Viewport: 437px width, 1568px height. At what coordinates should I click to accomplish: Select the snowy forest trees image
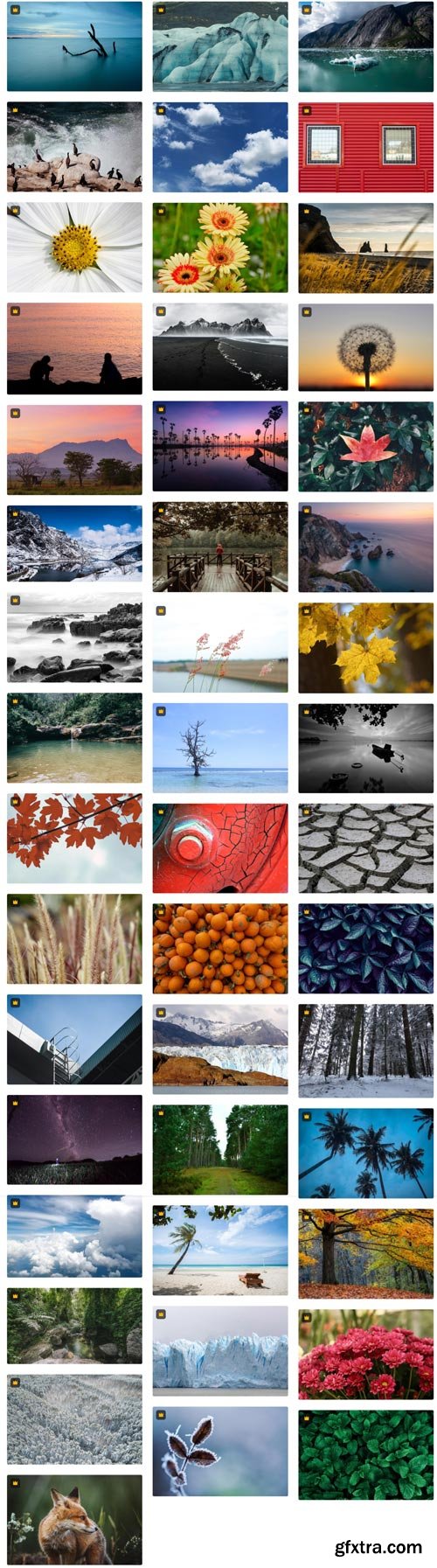tap(365, 1050)
